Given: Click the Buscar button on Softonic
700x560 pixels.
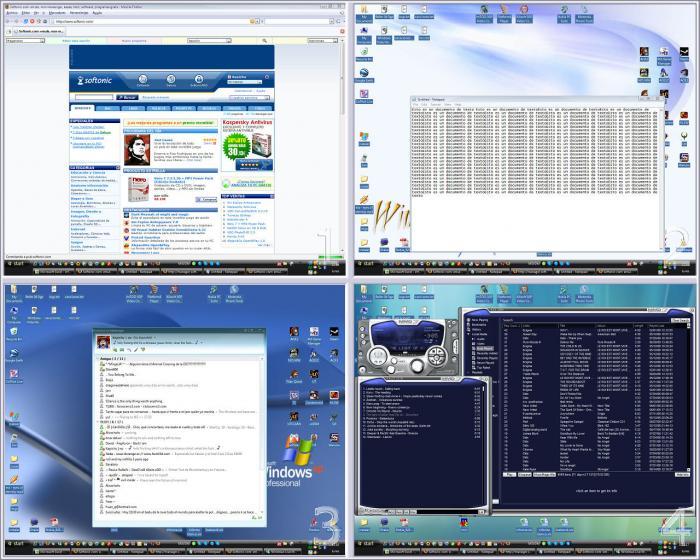Looking at the screenshot, I should 127,97.
